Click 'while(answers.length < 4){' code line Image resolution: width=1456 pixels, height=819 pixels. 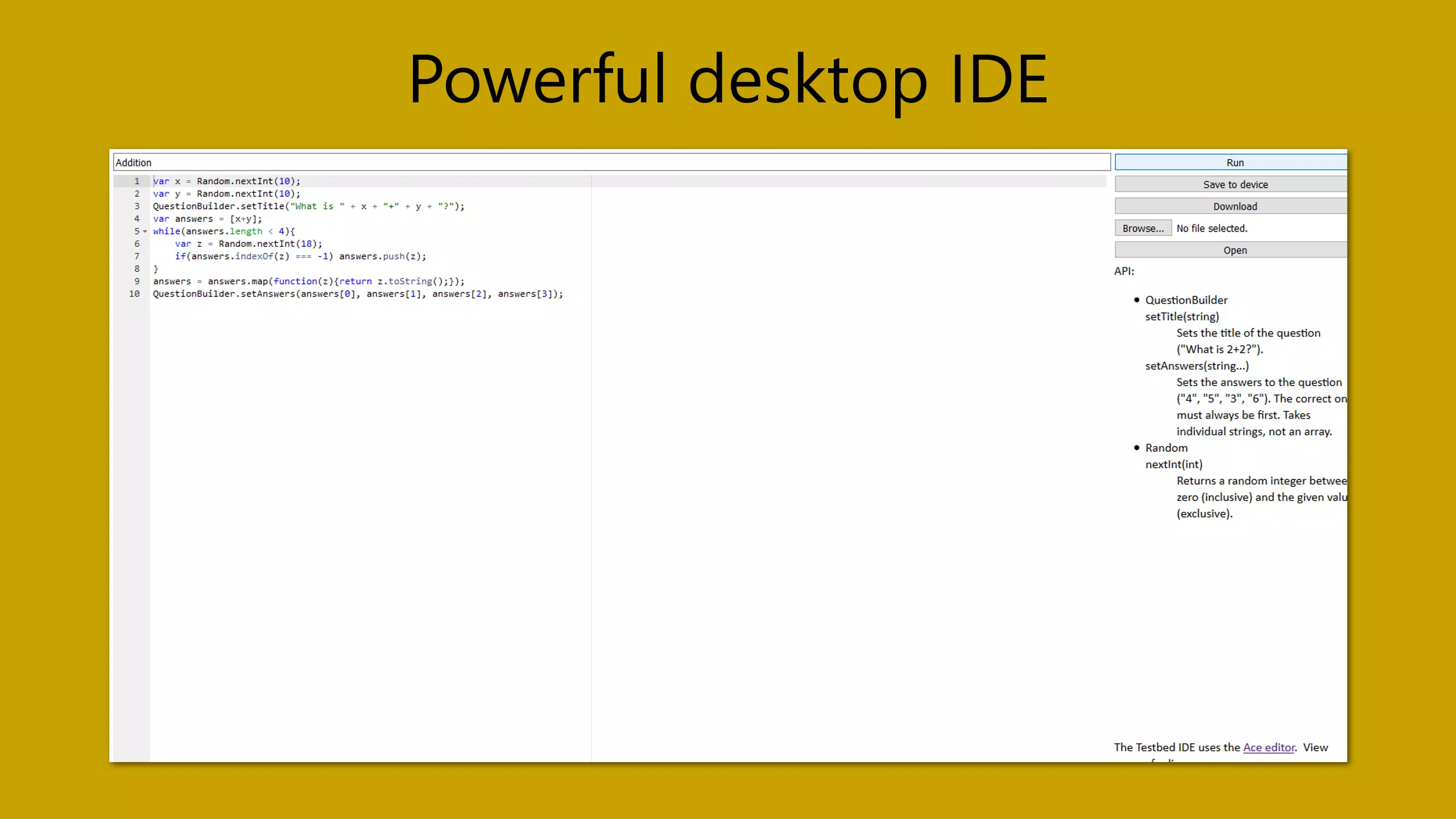point(224,231)
